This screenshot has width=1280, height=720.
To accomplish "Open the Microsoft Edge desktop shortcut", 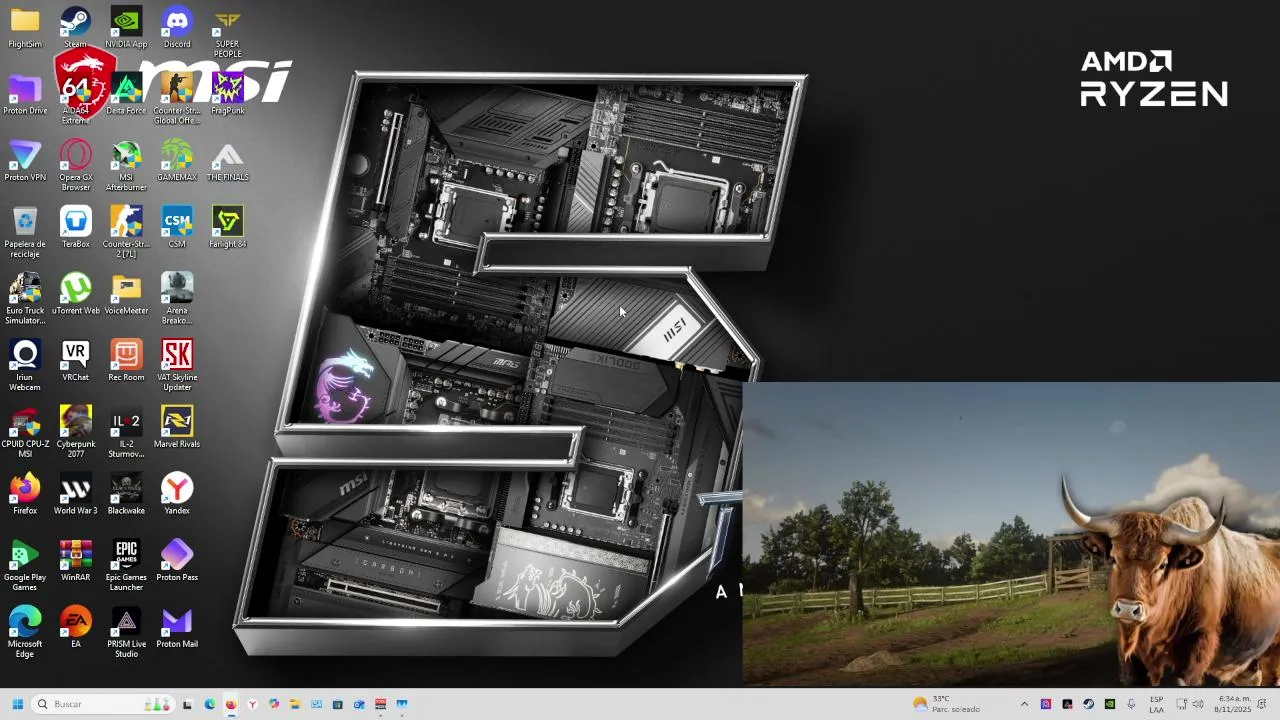I will point(25,633).
